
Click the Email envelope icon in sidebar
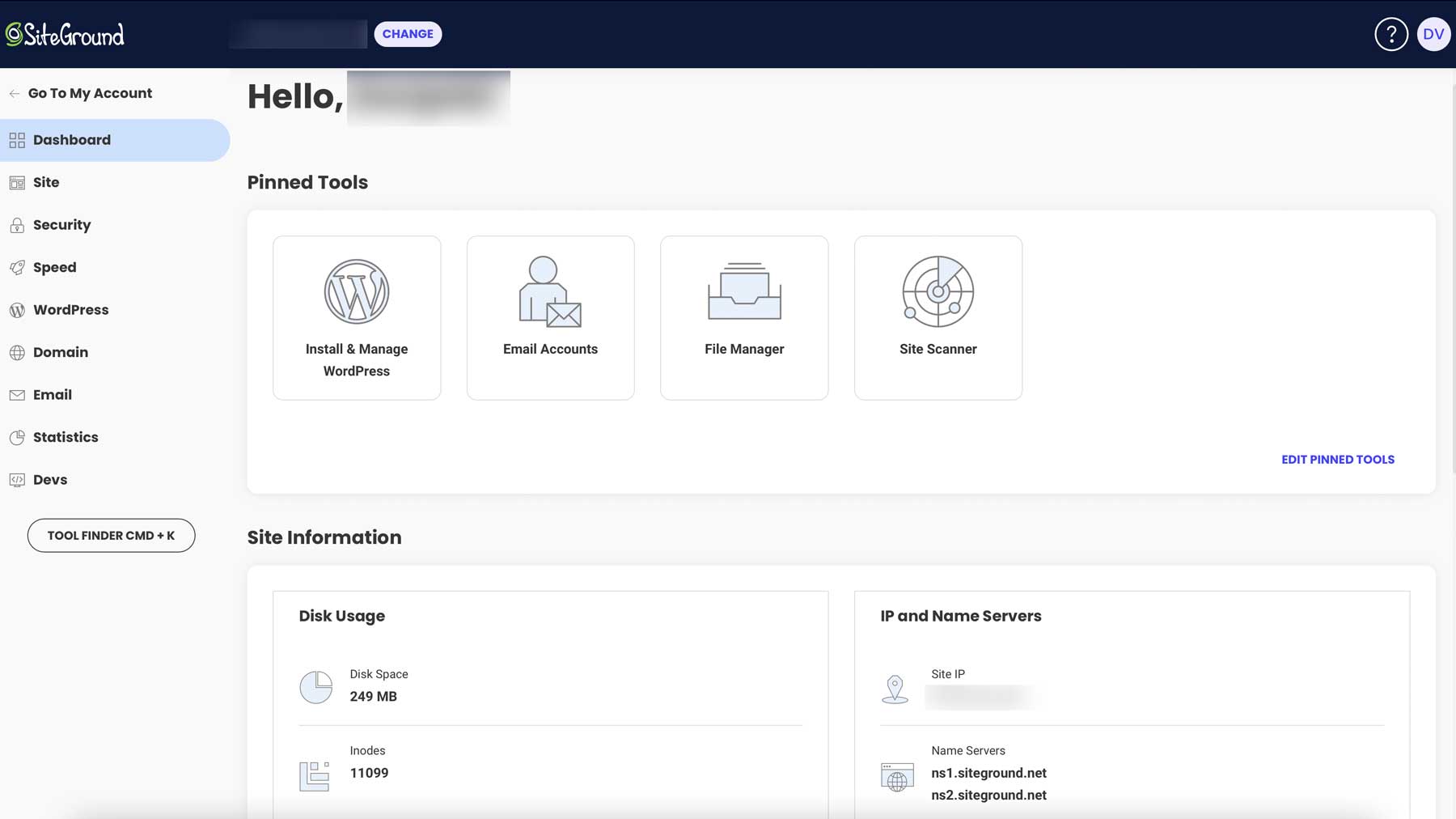tap(17, 394)
